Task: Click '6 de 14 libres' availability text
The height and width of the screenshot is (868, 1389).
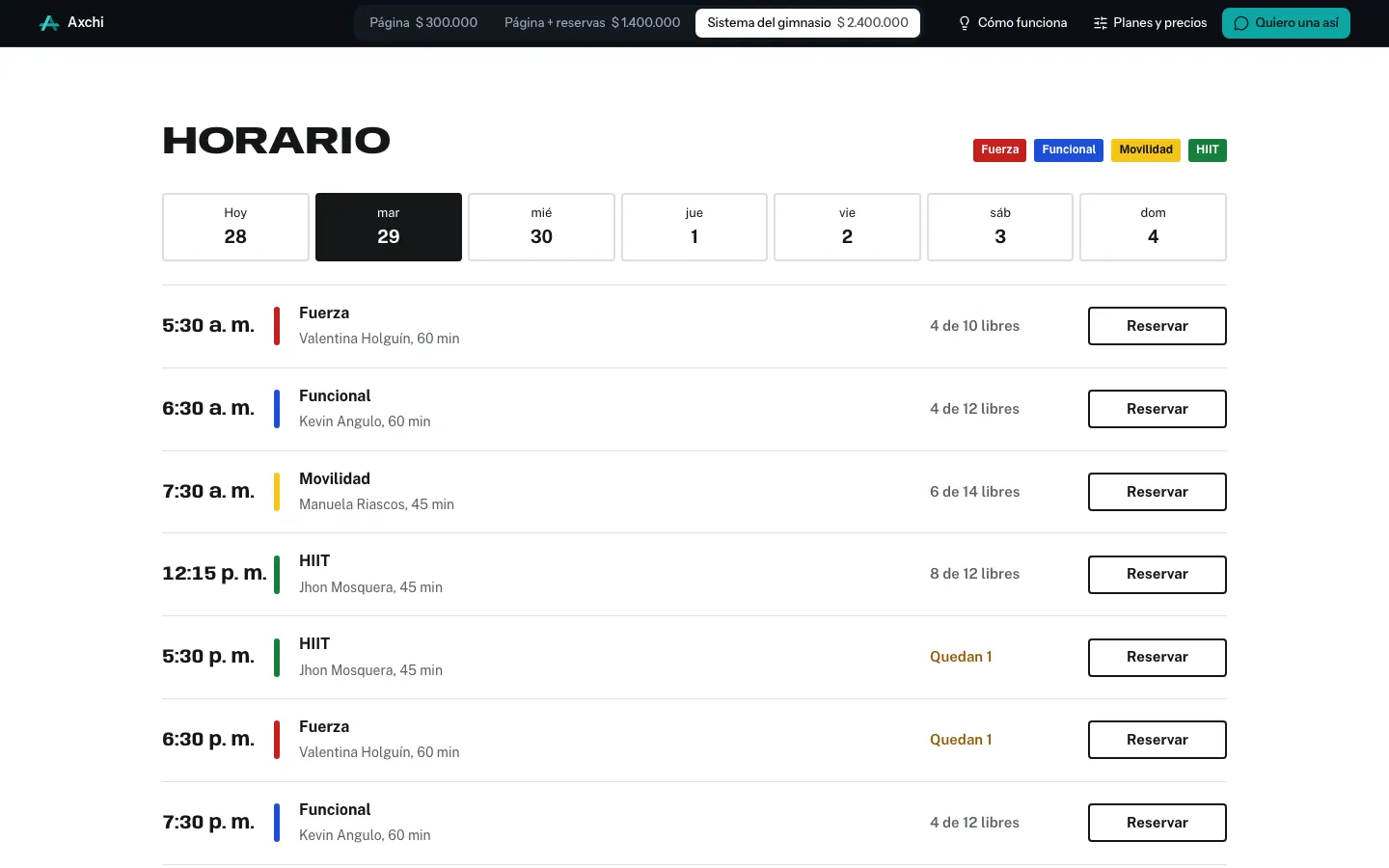Action: coord(974,492)
